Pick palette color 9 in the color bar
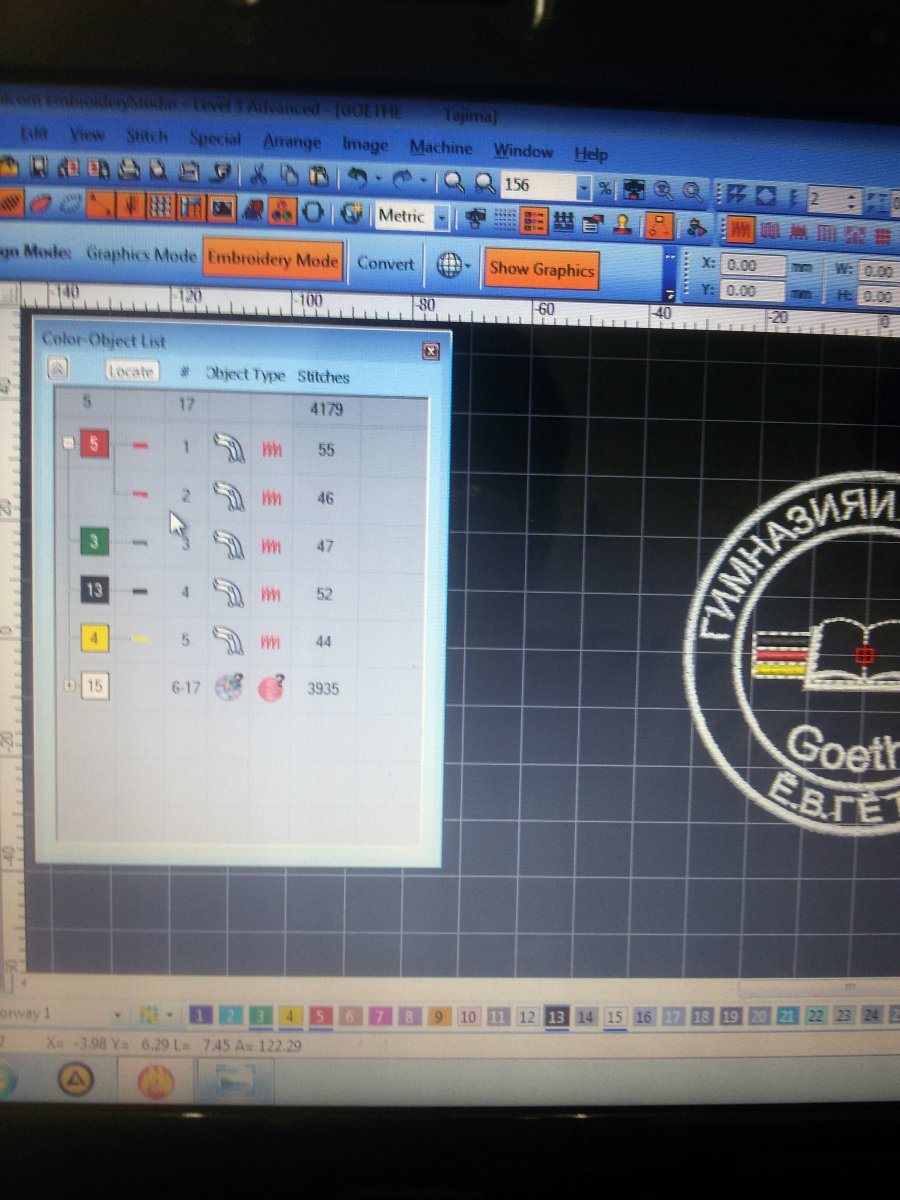This screenshot has width=900, height=1200. [x=439, y=1017]
